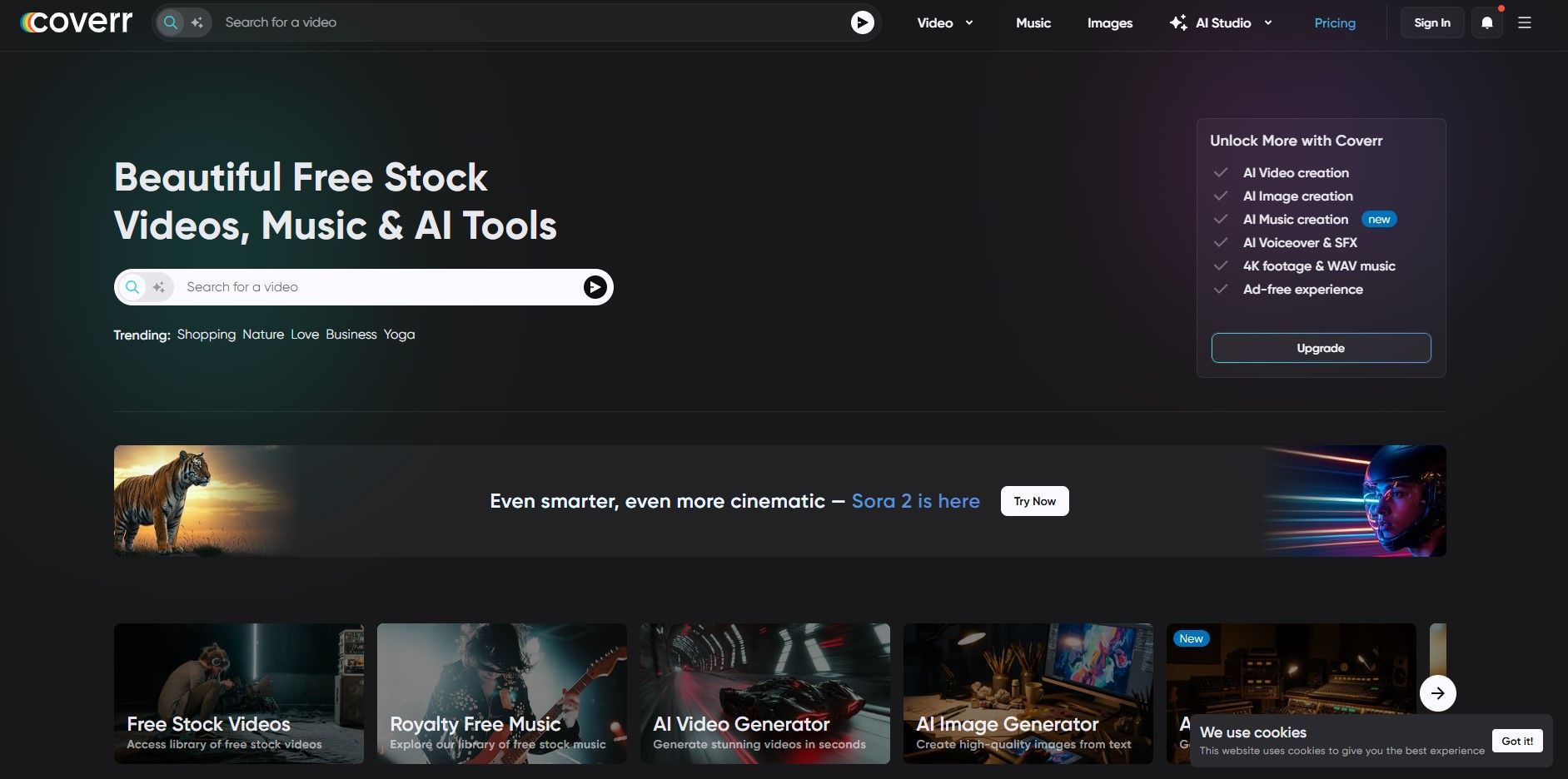Viewport: 1568px width, 779px height.
Task: Click Try Now on Sora 2 banner
Action: point(1034,501)
